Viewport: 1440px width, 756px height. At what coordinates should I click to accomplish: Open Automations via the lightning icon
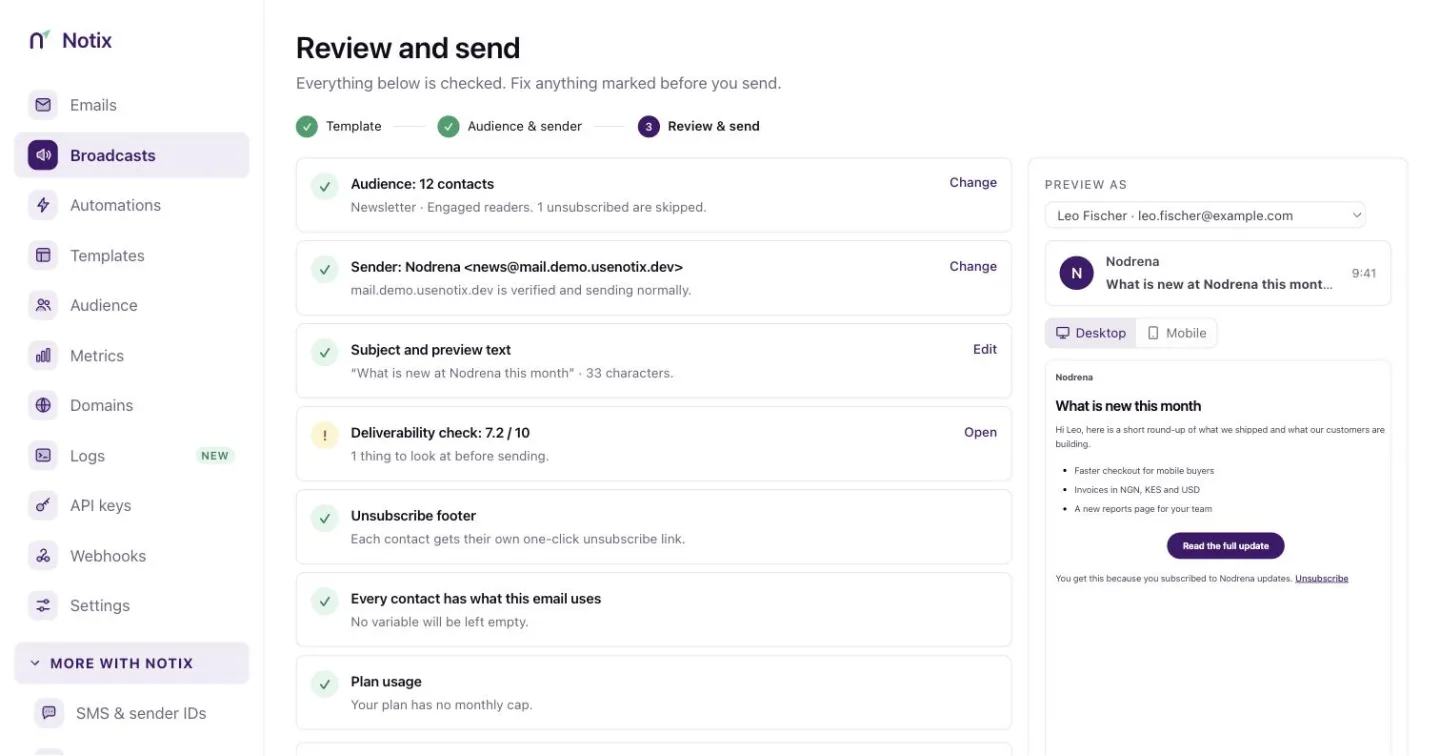[43, 205]
